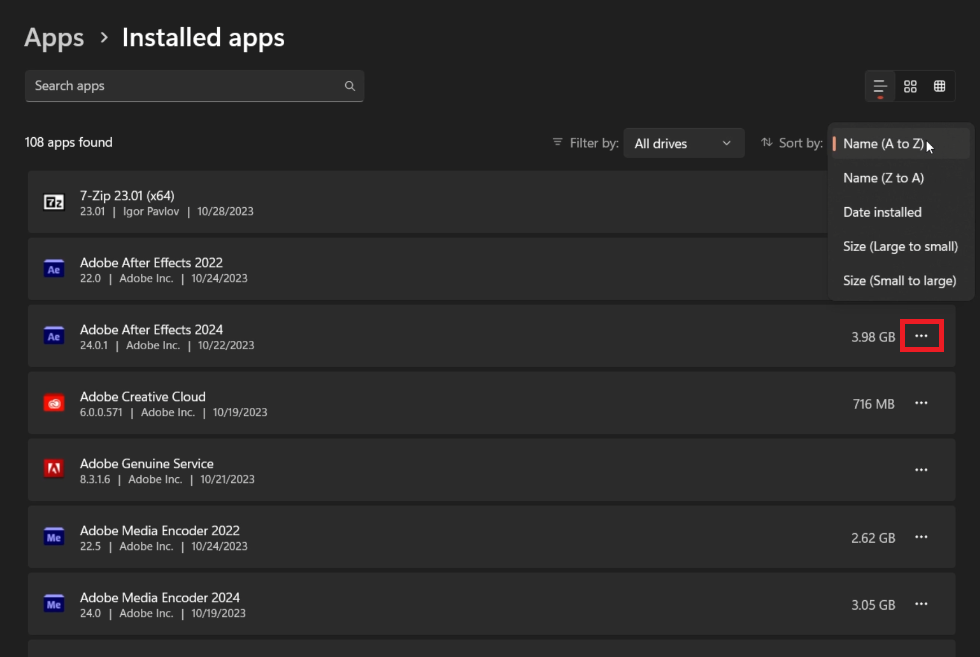The width and height of the screenshot is (980, 657).
Task: Select Adobe Media Encoder 2022 name
Action: pyautogui.click(x=160, y=530)
